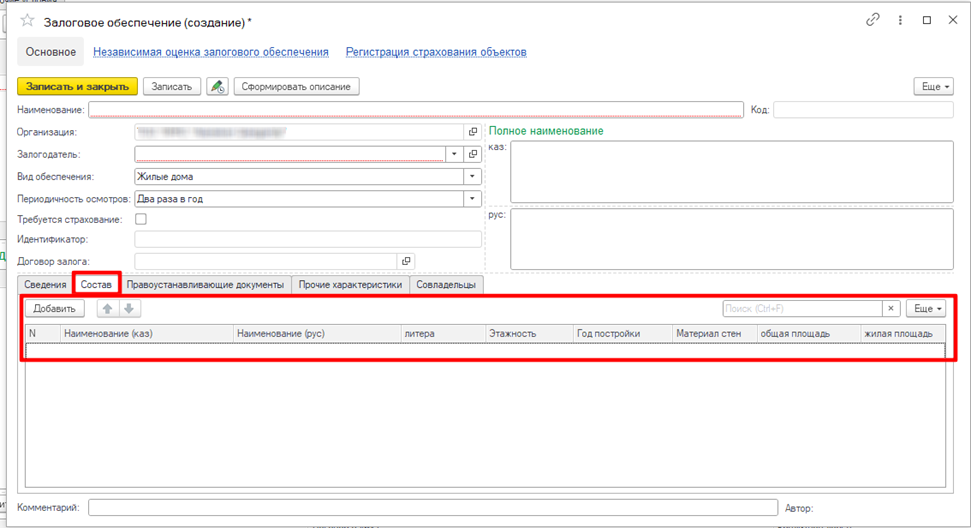Click the Идентификатор input field
Image resolution: width=971 pixels, height=528 pixels.
pos(308,239)
